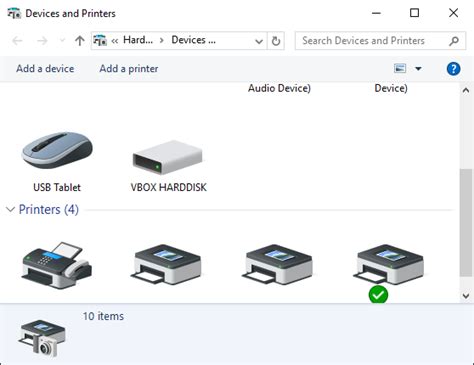
Task: Click the Devices and Printers title bar icon
Action: click(x=14, y=13)
